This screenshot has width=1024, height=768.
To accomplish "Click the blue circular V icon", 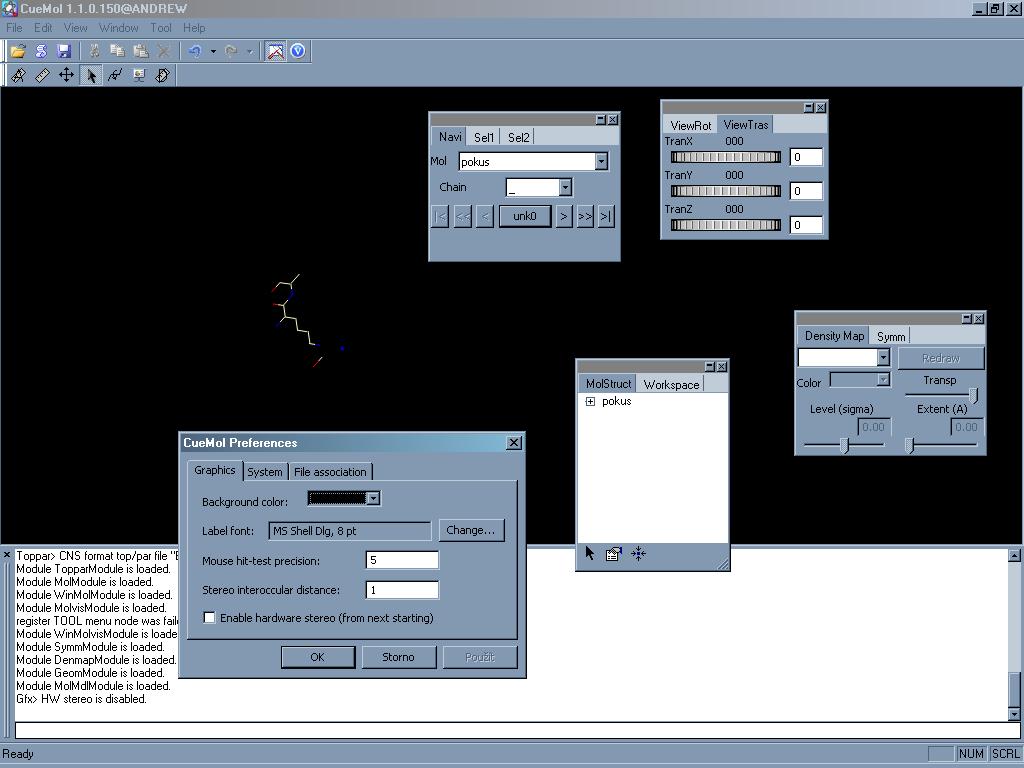I will (x=298, y=51).
